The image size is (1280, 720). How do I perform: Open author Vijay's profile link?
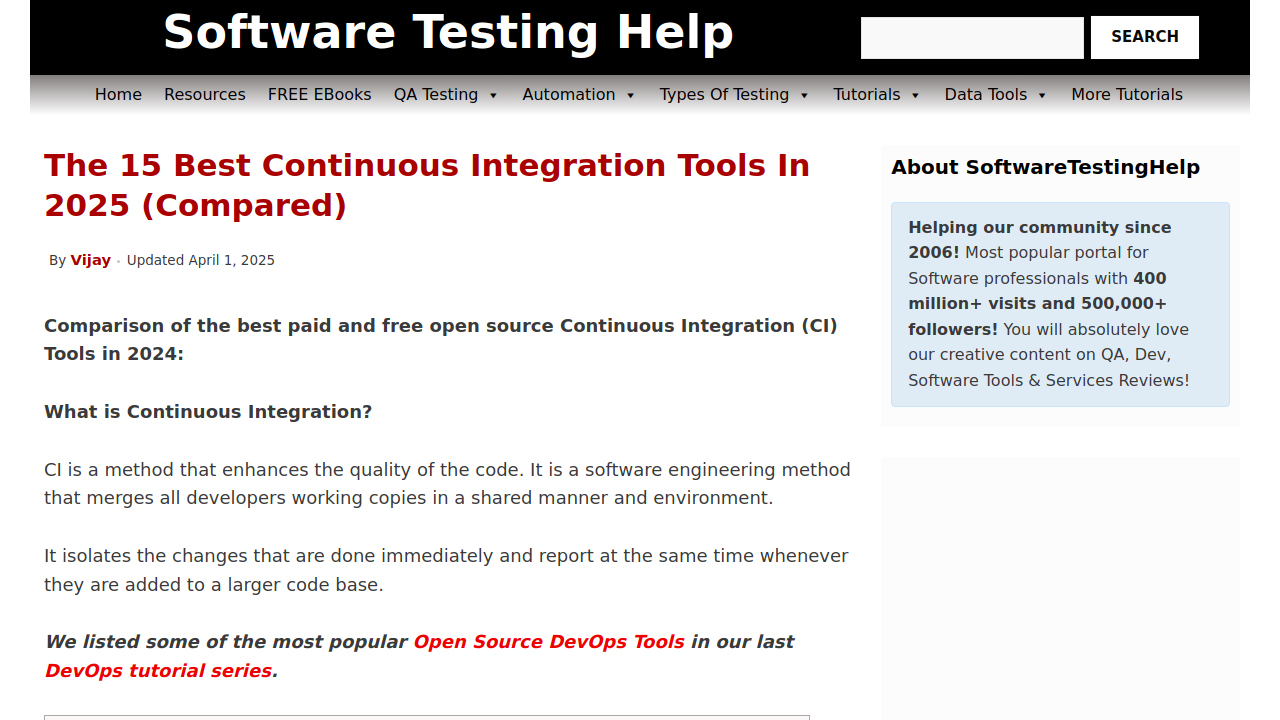point(90,260)
